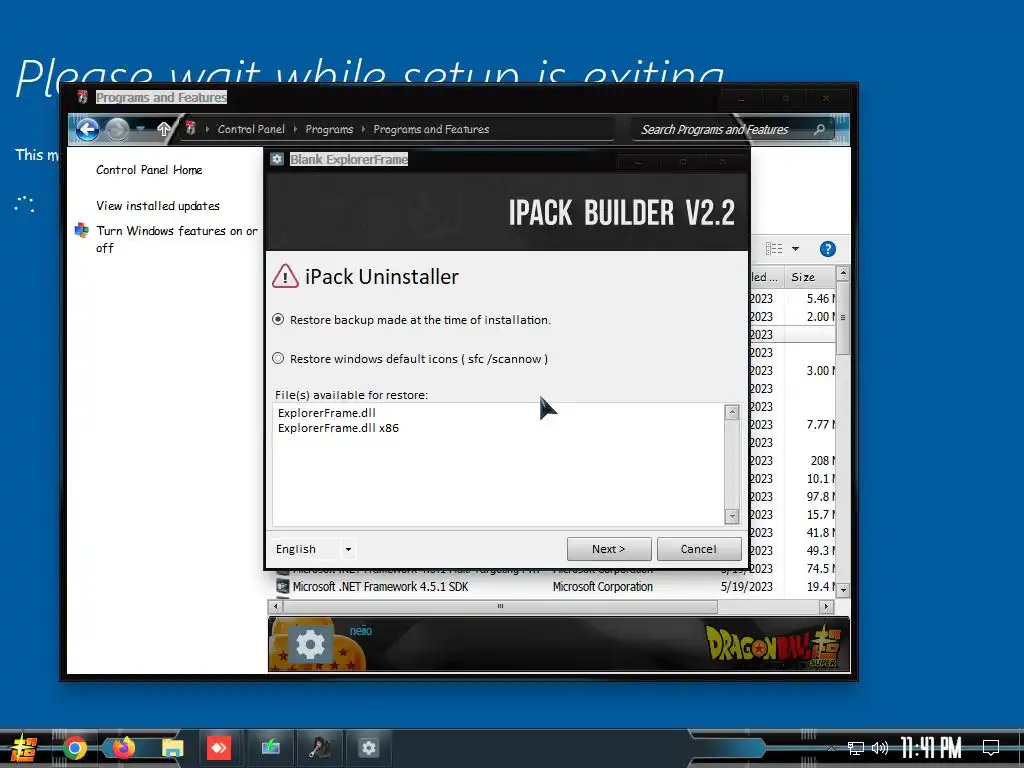The width and height of the screenshot is (1024, 768).
Task: Expand arrow between Control Panel and Programs
Action: 295,129
